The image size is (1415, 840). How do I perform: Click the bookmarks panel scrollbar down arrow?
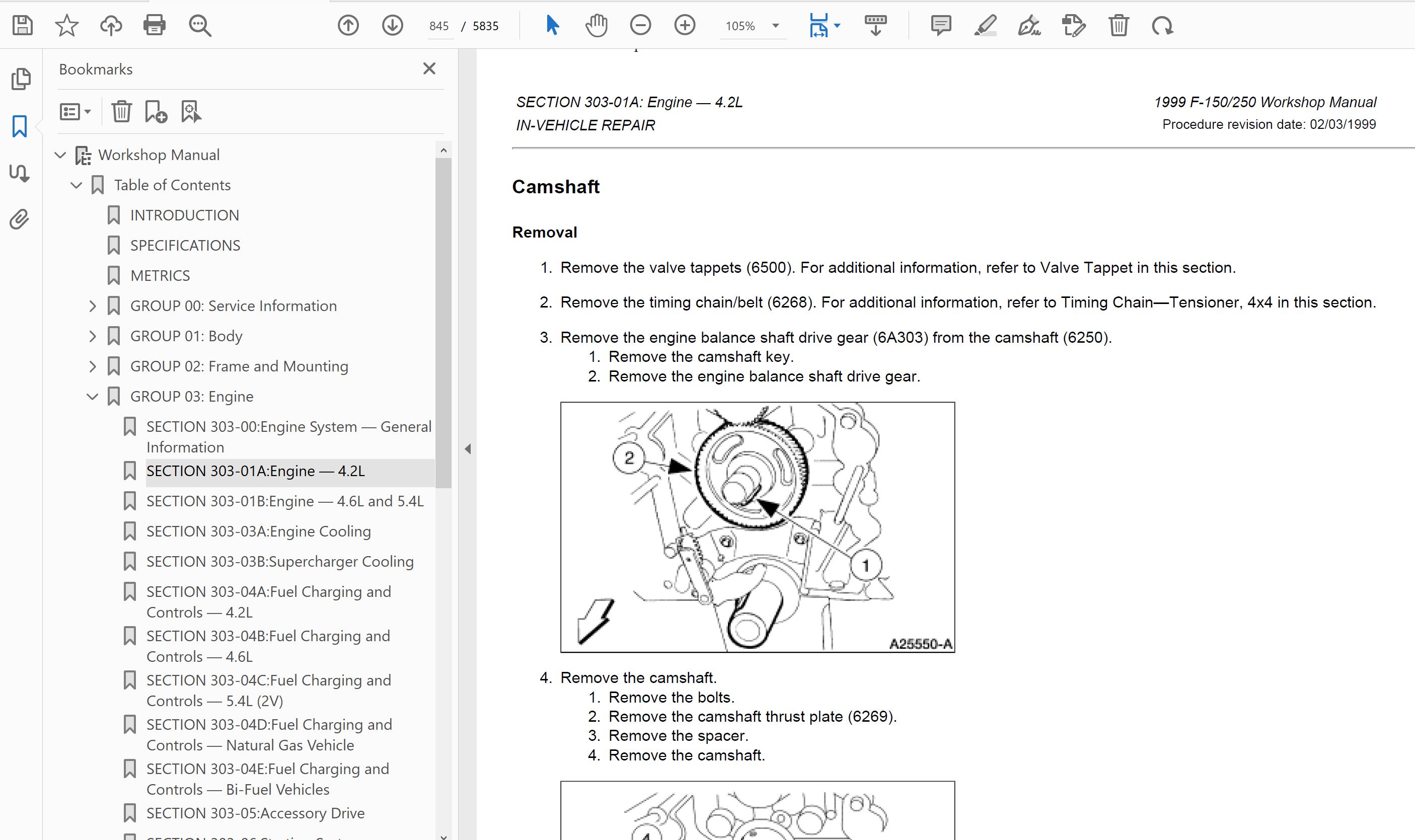coord(443,835)
